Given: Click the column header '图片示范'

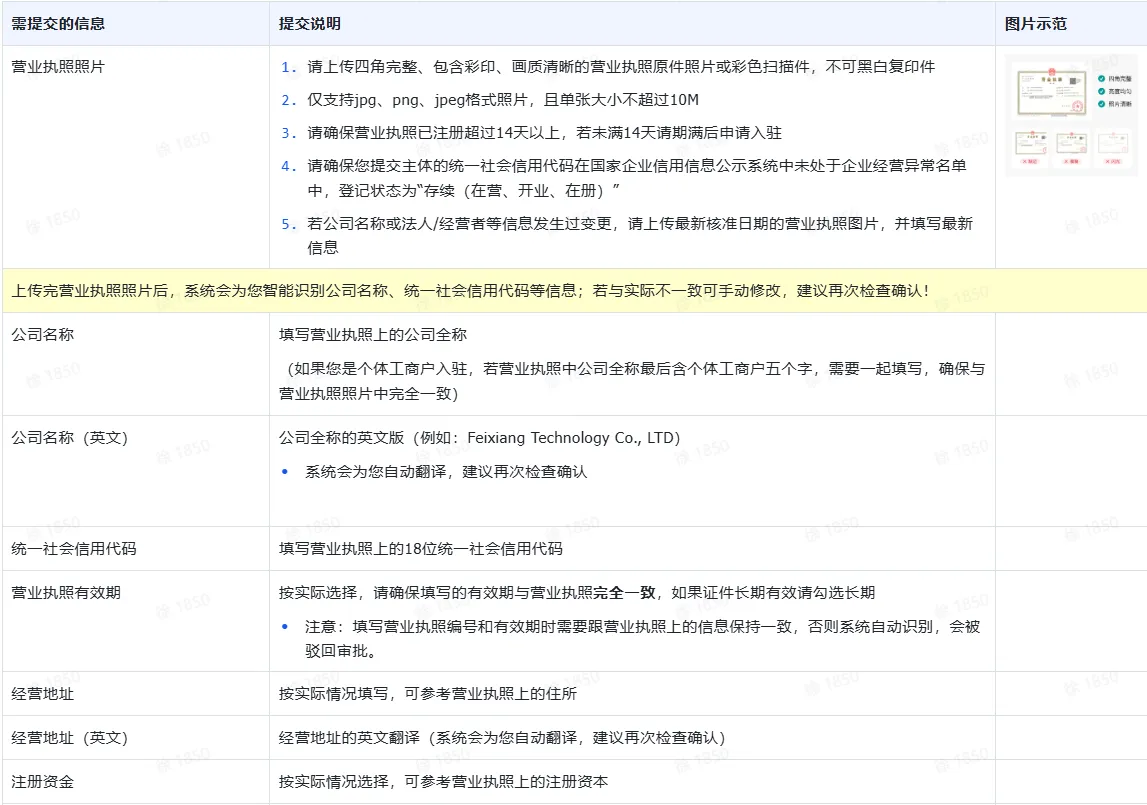Looking at the screenshot, I should 1035,23.
